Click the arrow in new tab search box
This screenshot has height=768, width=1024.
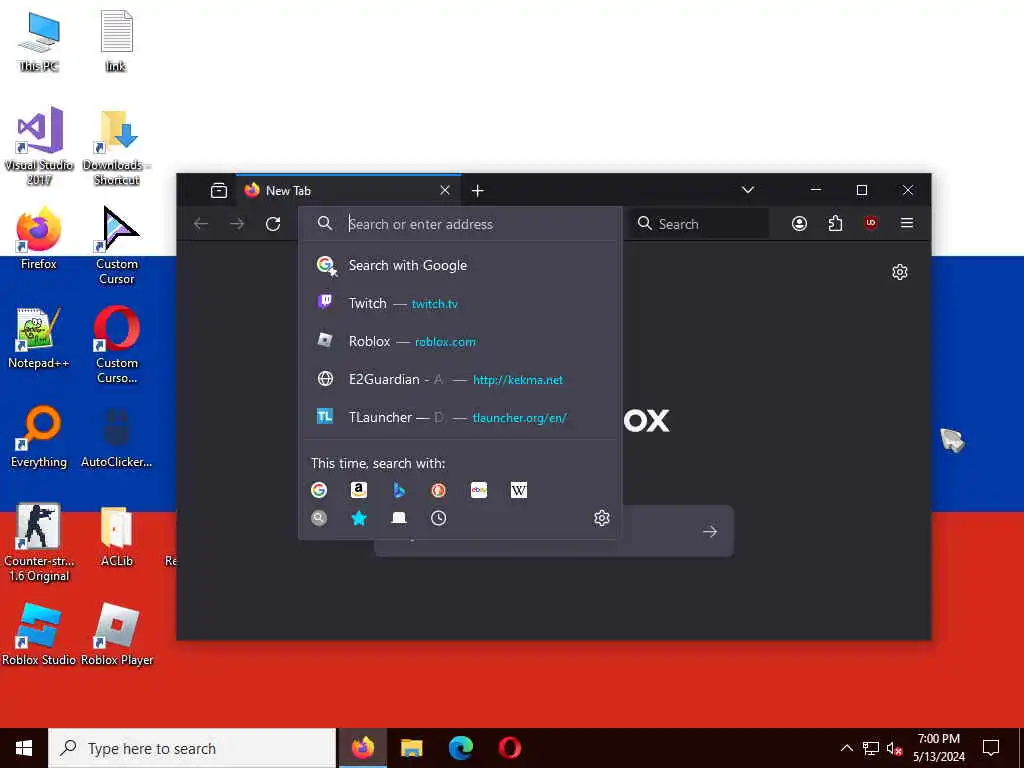point(710,532)
